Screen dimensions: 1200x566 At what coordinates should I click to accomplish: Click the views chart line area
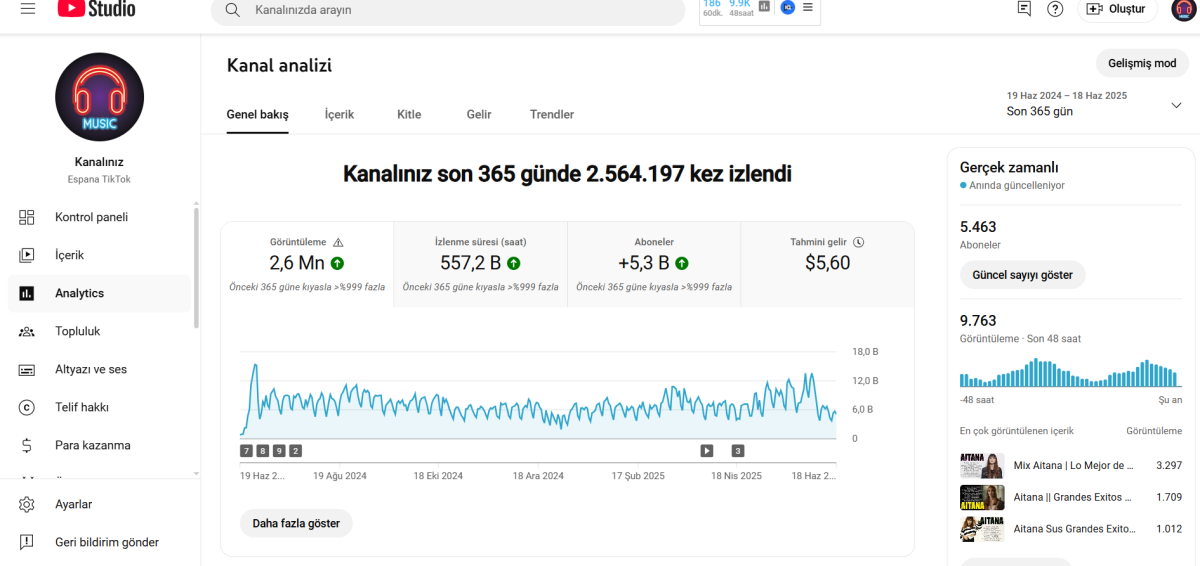click(x=538, y=397)
